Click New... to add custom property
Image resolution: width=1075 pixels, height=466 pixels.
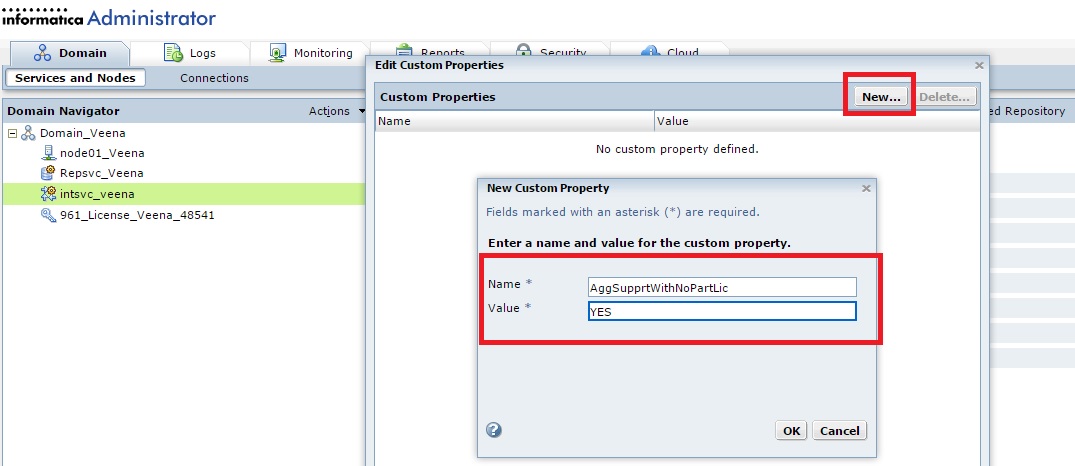[881, 97]
